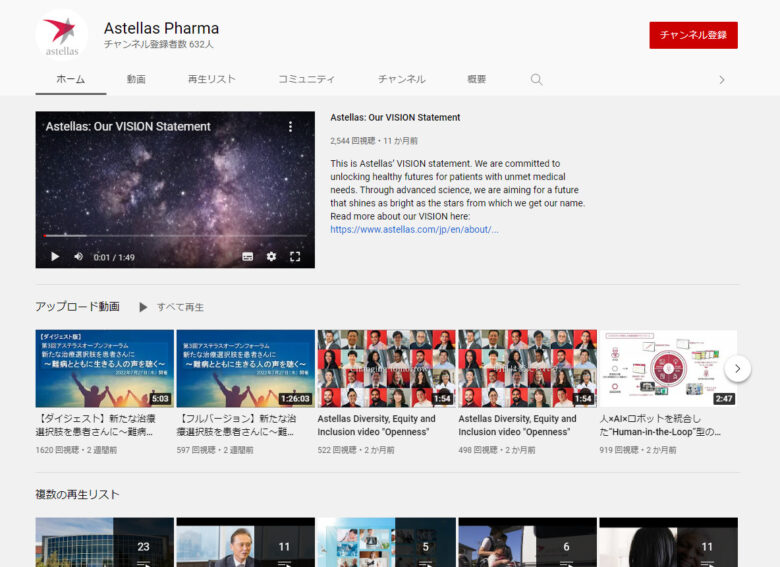
Task: Open the 概要 tab
Action: (477, 79)
